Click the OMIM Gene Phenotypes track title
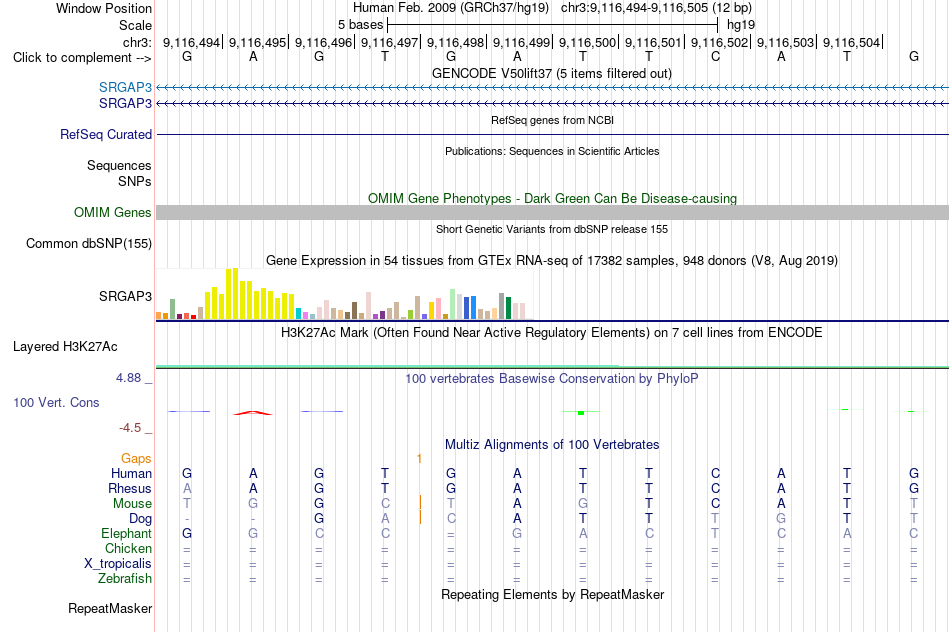The image size is (950, 632). (x=553, y=198)
